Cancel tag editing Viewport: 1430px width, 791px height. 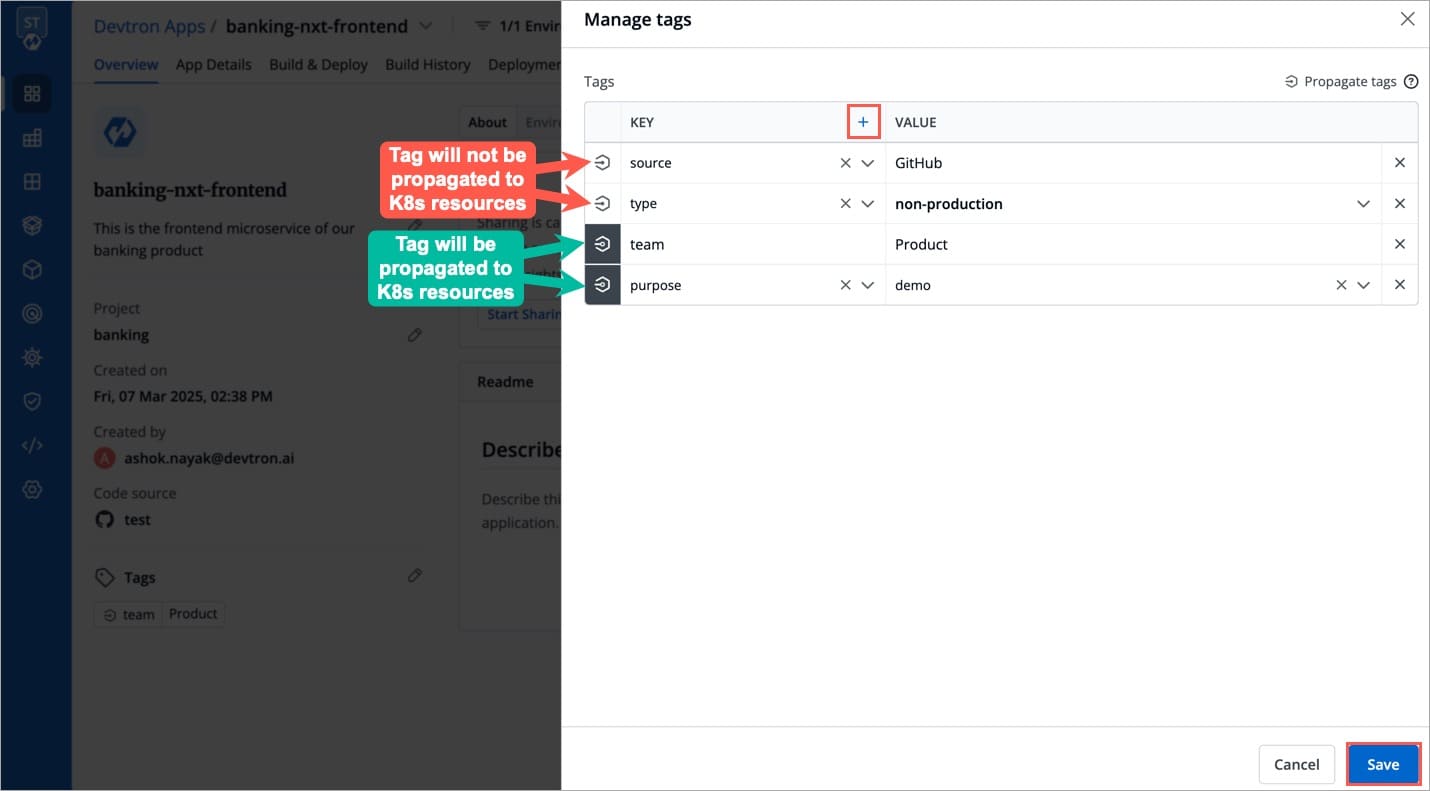1296,764
